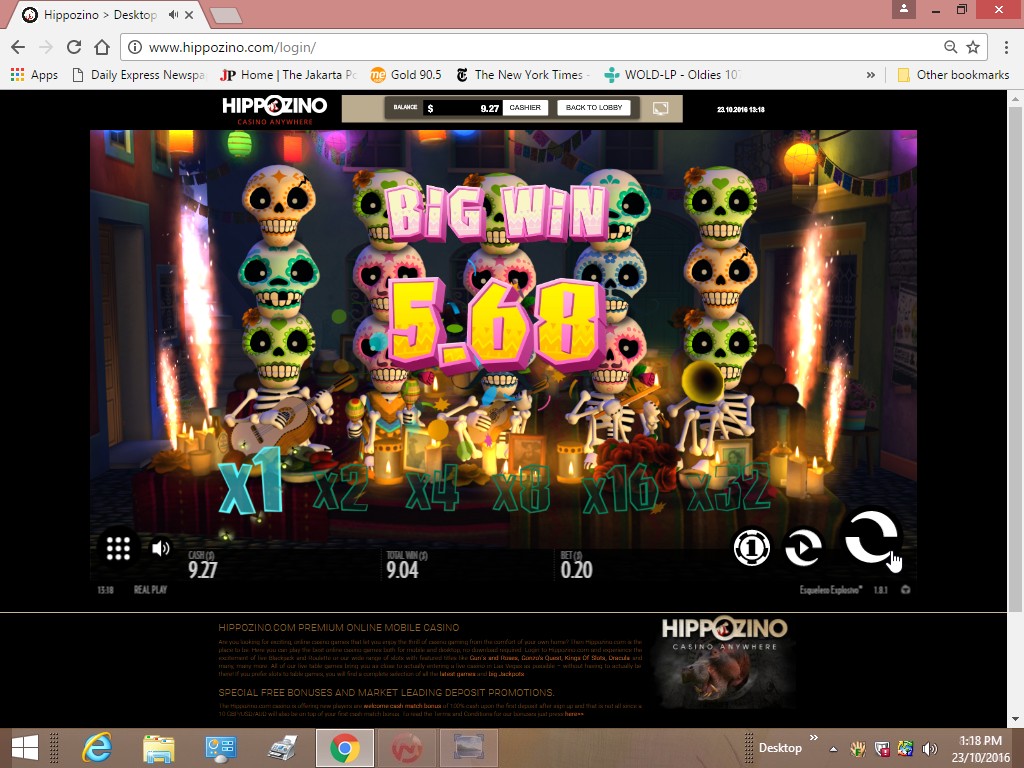Screen dimensions: 1024x768
Task: Switch to the Chrome taskbar button
Action: pyautogui.click(x=345, y=748)
